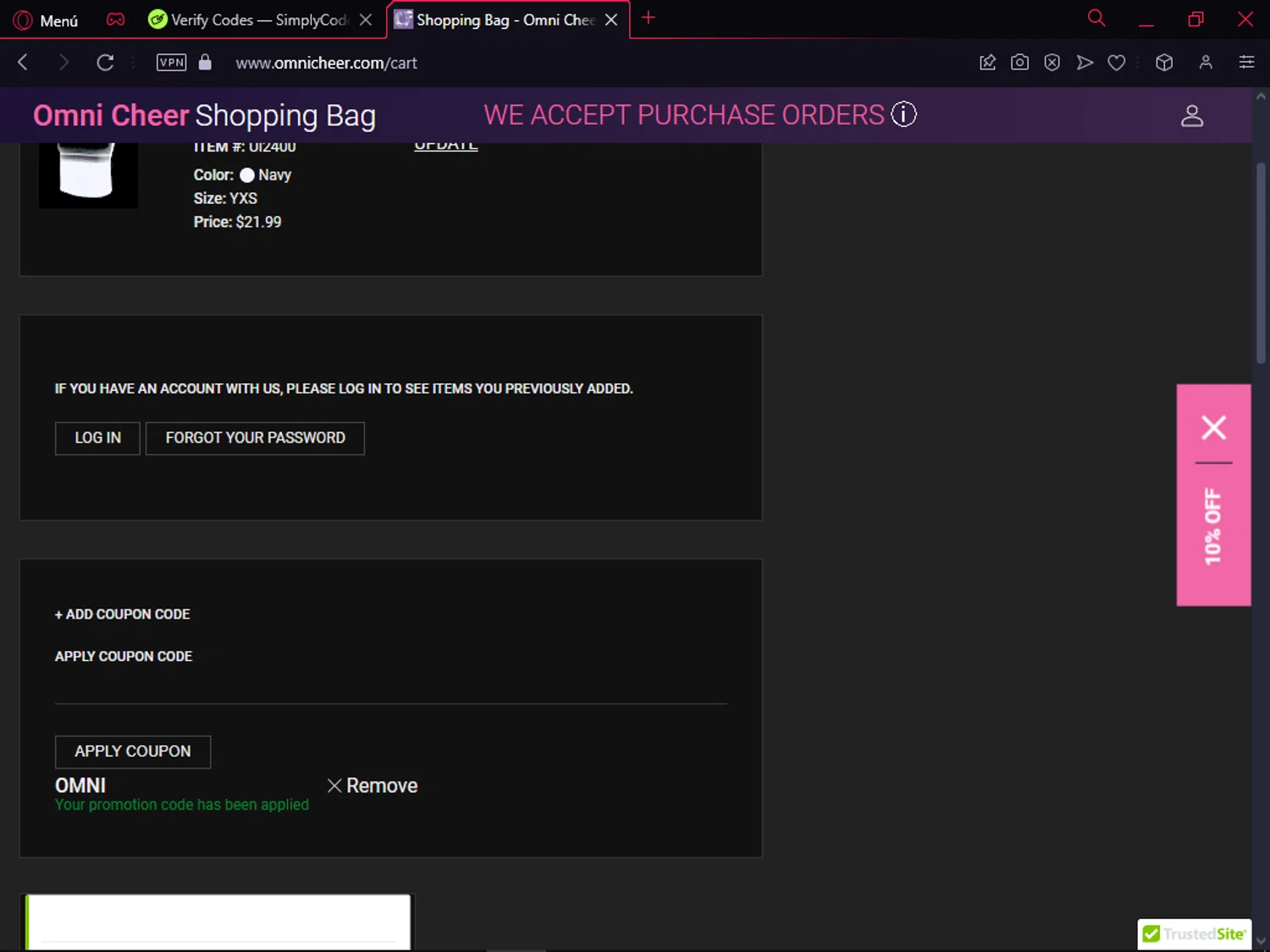Open the Opera Menú button
Viewport: 1270px width, 952px height.
pyautogui.click(x=47, y=19)
